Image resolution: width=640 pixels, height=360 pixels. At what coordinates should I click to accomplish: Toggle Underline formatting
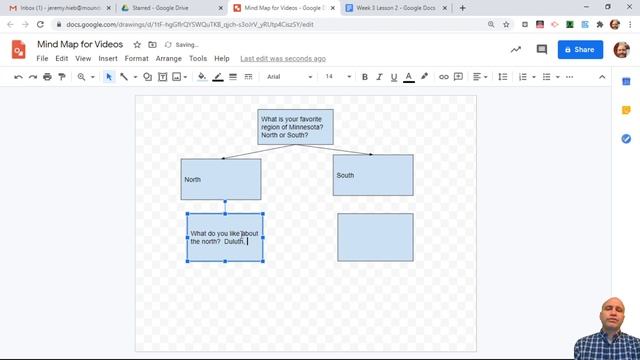pos(394,77)
